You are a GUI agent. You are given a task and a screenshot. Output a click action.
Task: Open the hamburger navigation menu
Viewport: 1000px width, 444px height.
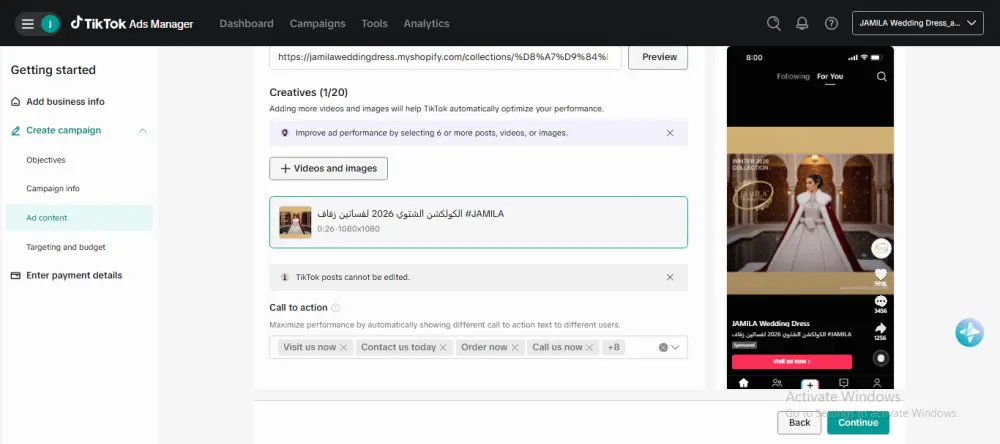tap(28, 24)
